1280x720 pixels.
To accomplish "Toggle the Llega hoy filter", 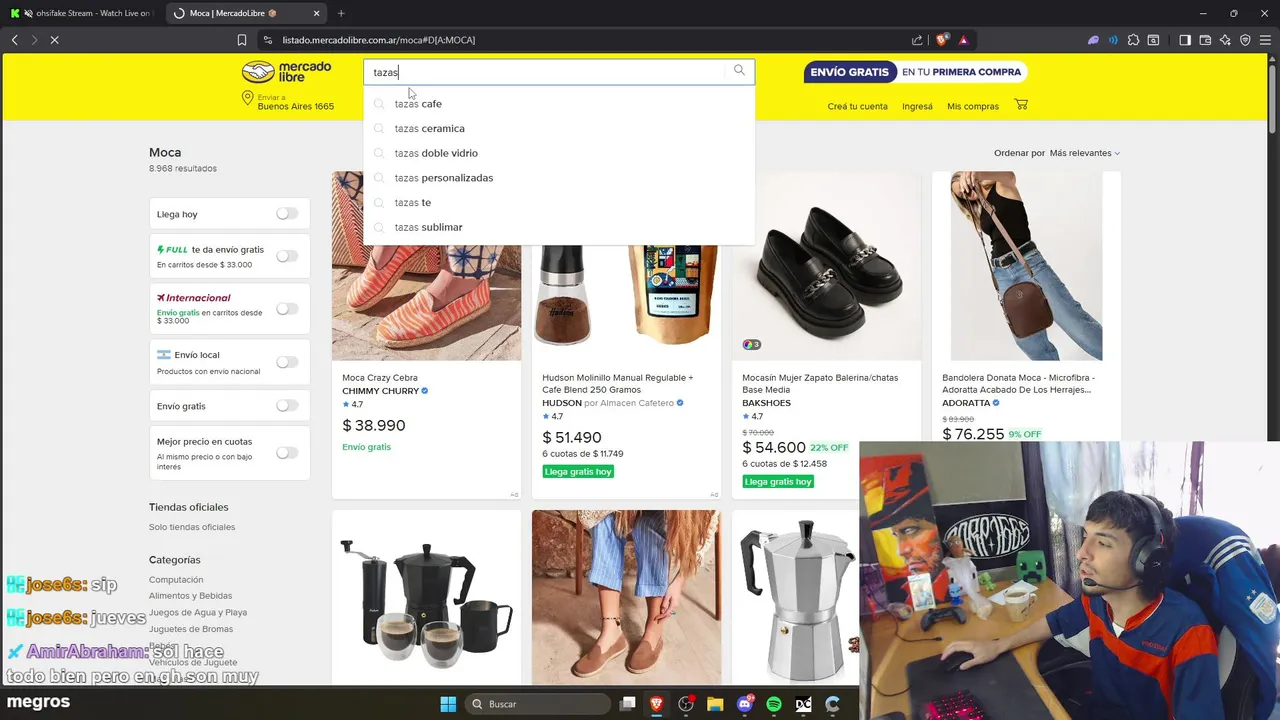I will (287, 214).
